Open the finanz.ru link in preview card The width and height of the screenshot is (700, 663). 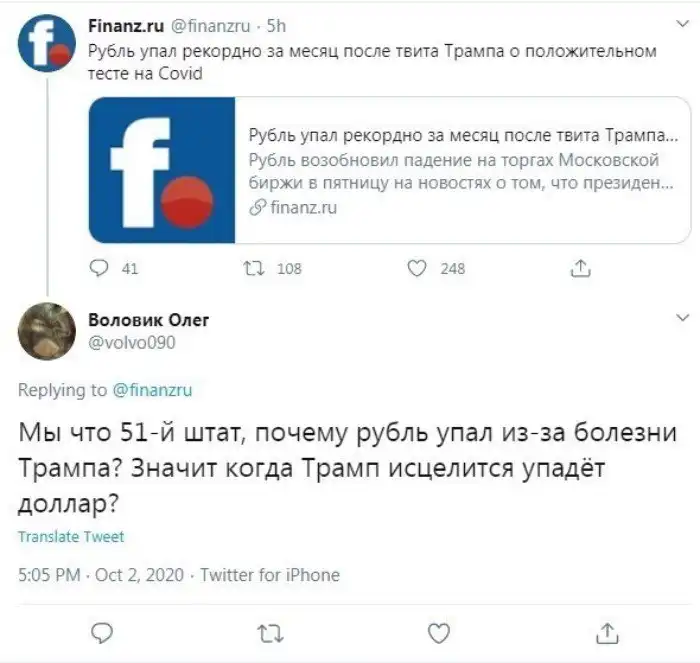click(x=304, y=208)
